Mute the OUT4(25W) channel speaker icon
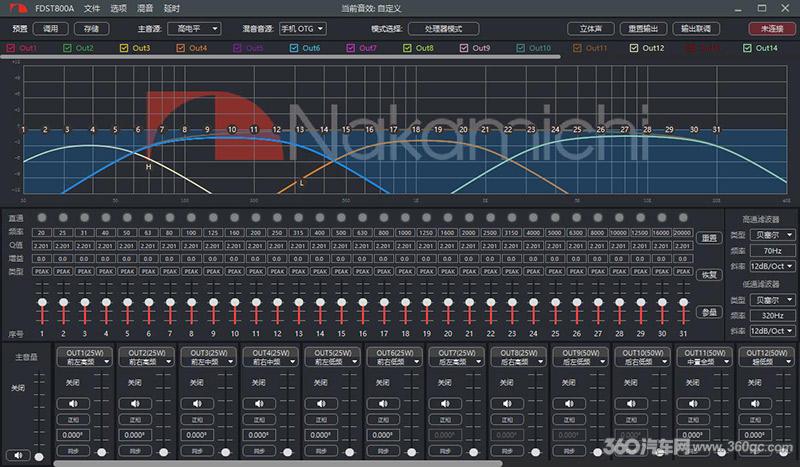800x467 pixels. point(259,404)
